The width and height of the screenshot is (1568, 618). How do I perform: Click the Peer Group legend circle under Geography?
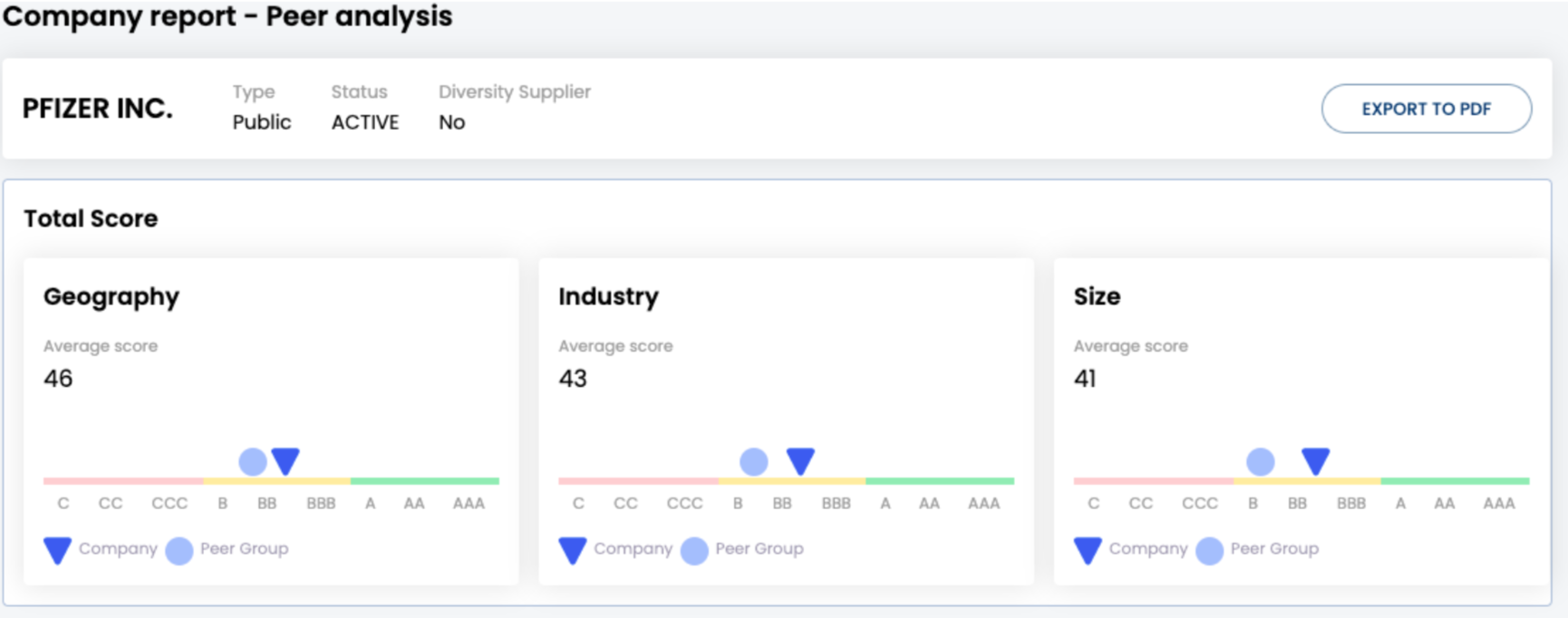point(179,550)
